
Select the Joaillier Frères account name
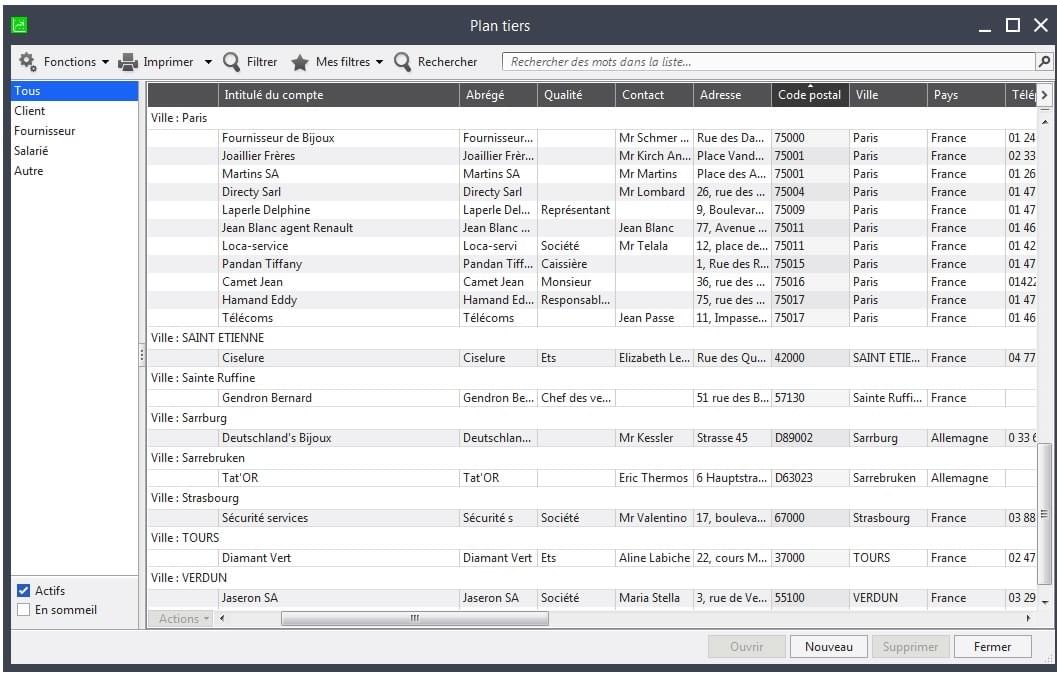(258, 156)
